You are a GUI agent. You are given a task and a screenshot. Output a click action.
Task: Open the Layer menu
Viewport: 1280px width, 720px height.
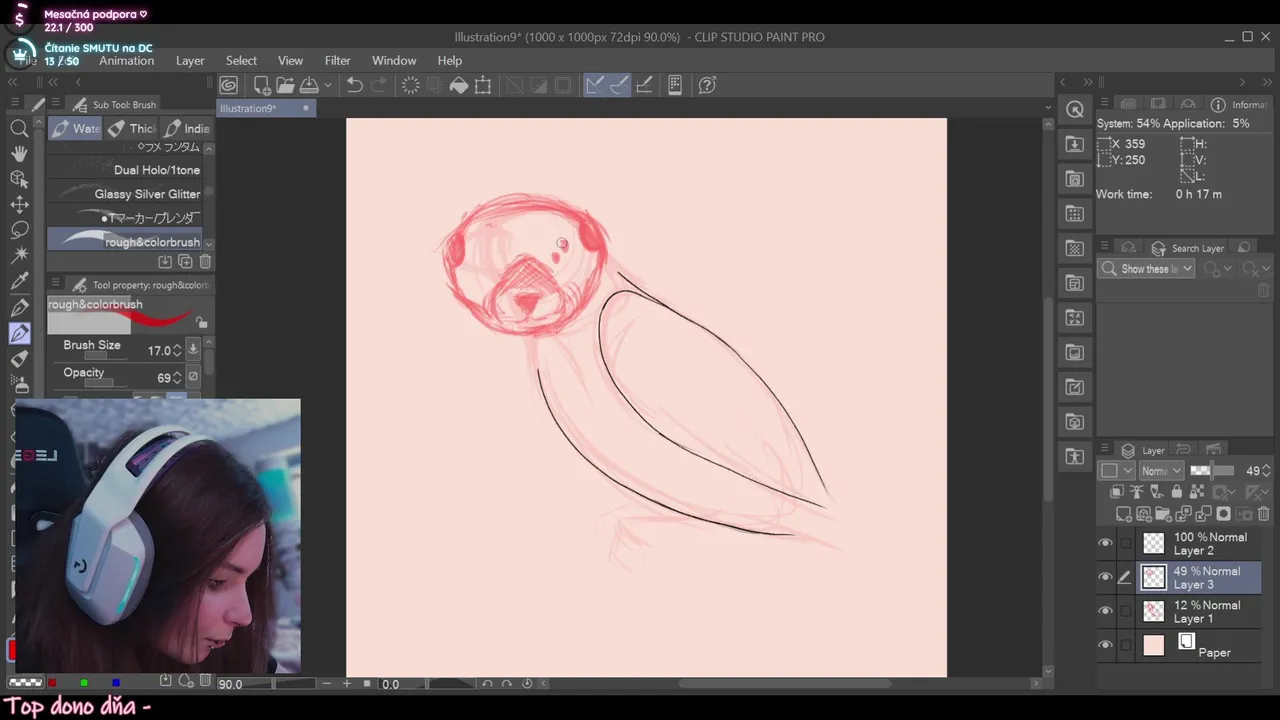tap(190, 61)
